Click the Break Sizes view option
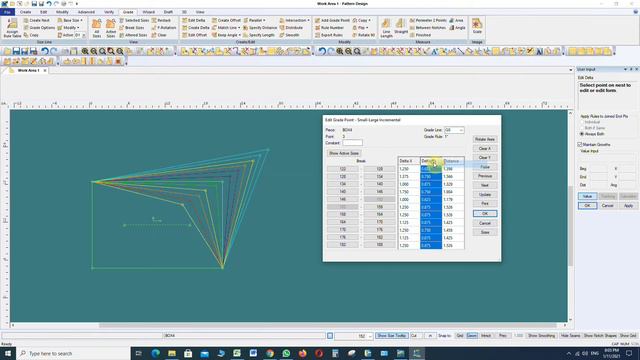Image resolution: width=640 pixels, height=360 pixels. tap(131, 27)
